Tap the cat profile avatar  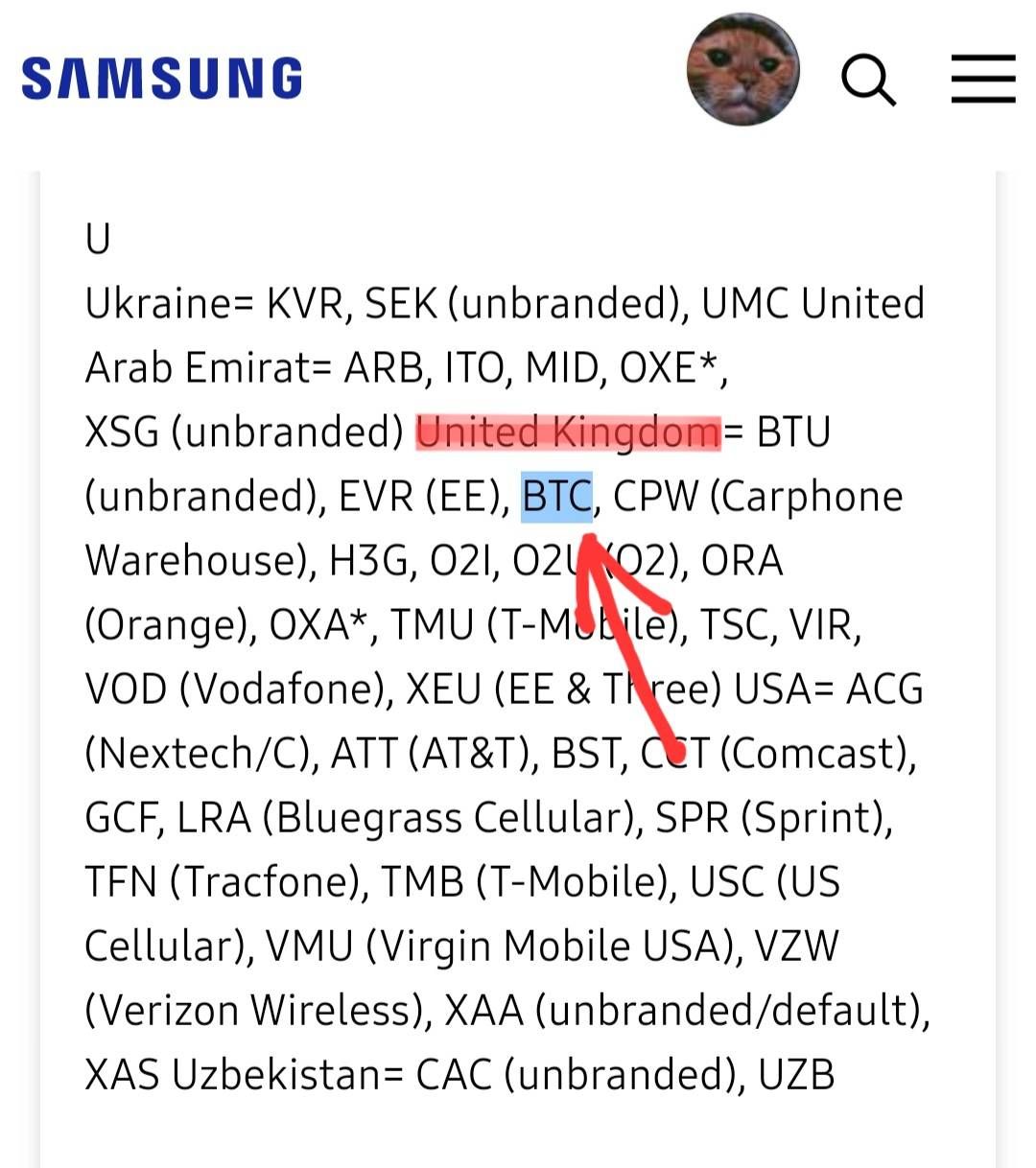tap(743, 69)
